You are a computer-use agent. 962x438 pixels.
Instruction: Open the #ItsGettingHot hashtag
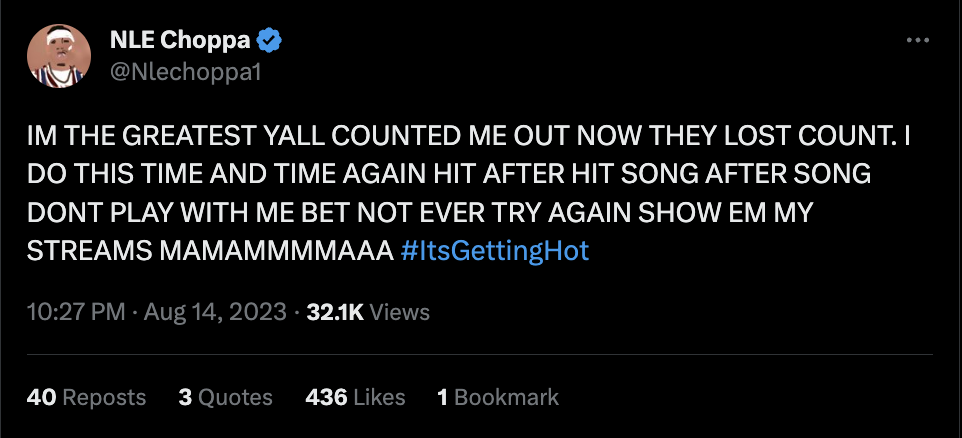[x=494, y=250]
